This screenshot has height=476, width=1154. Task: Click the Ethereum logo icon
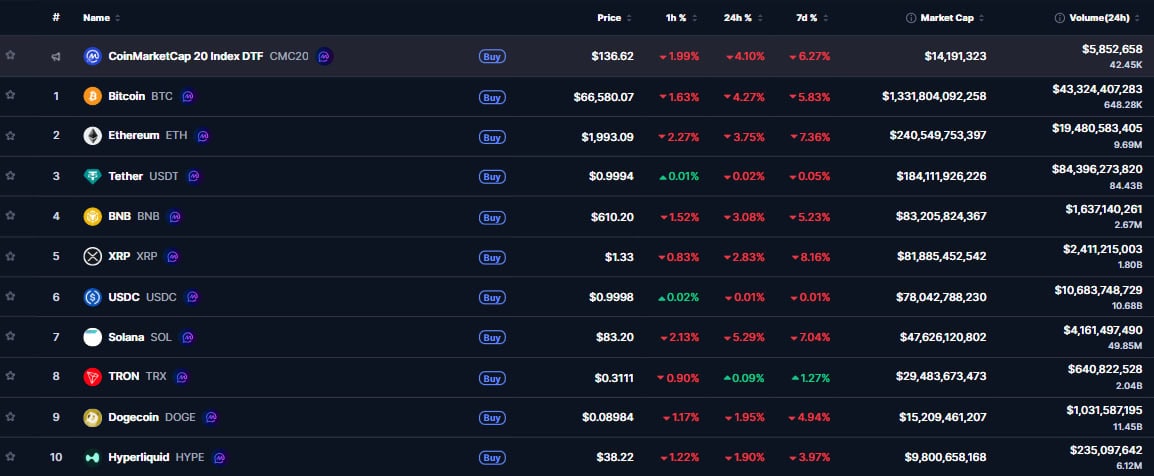click(x=92, y=136)
